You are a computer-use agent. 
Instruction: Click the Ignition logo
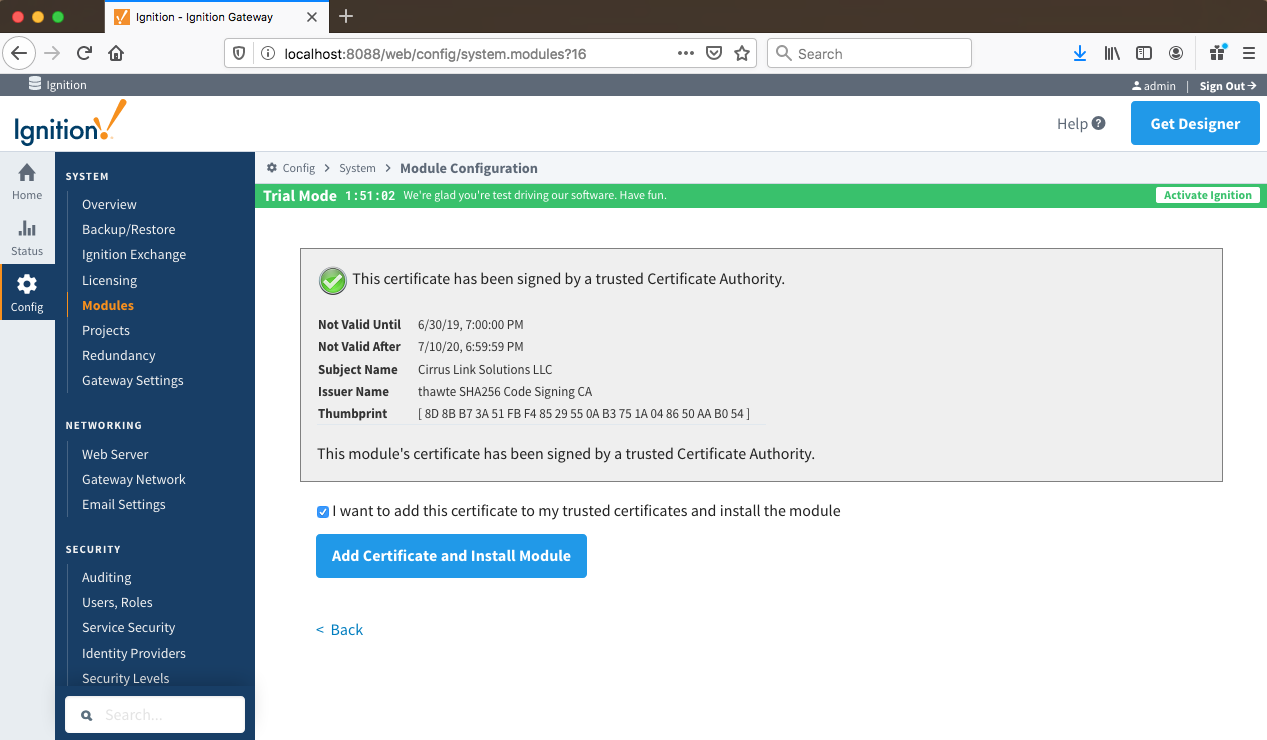tap(70, 124)
